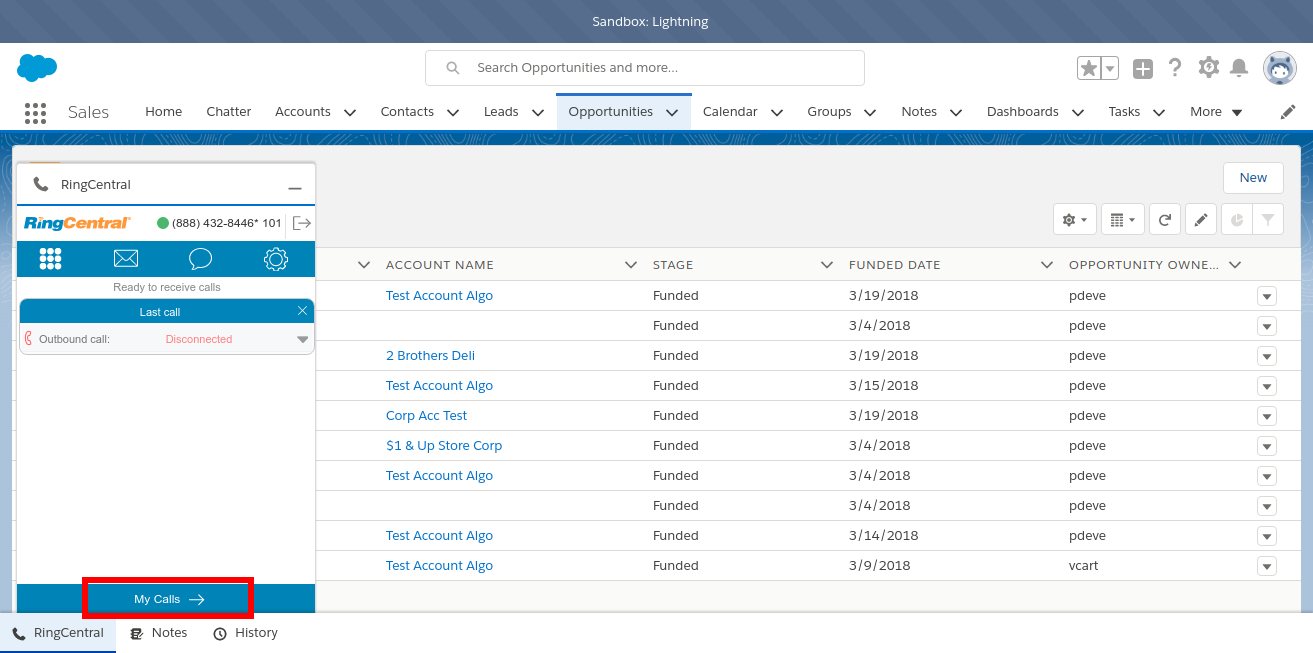Open the Corp Acc Test account link
The width and height of the screenshot is (1313, 653).
427,416
